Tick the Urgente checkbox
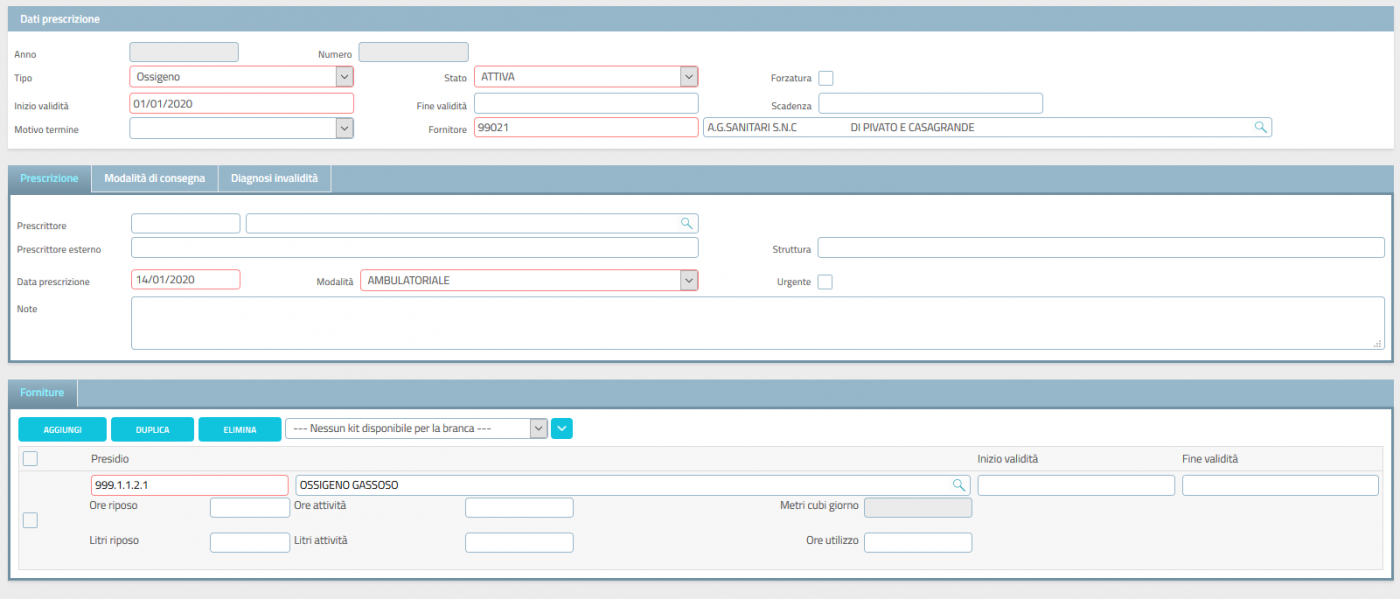Image resolution: width=1400 pixels, height=599 pixels. tap(825, 282)
